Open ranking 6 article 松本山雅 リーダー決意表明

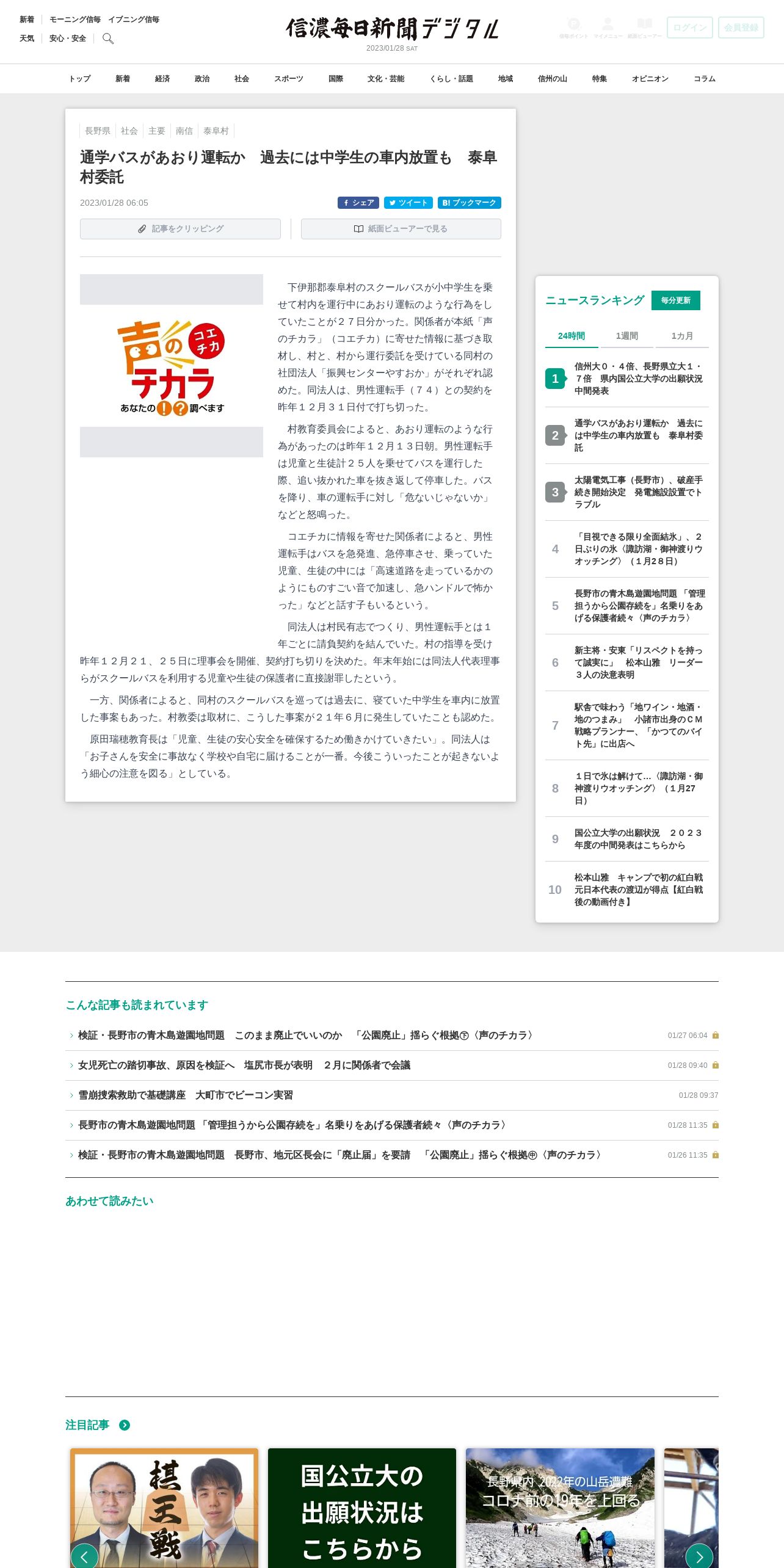click(x=638, y=662)
